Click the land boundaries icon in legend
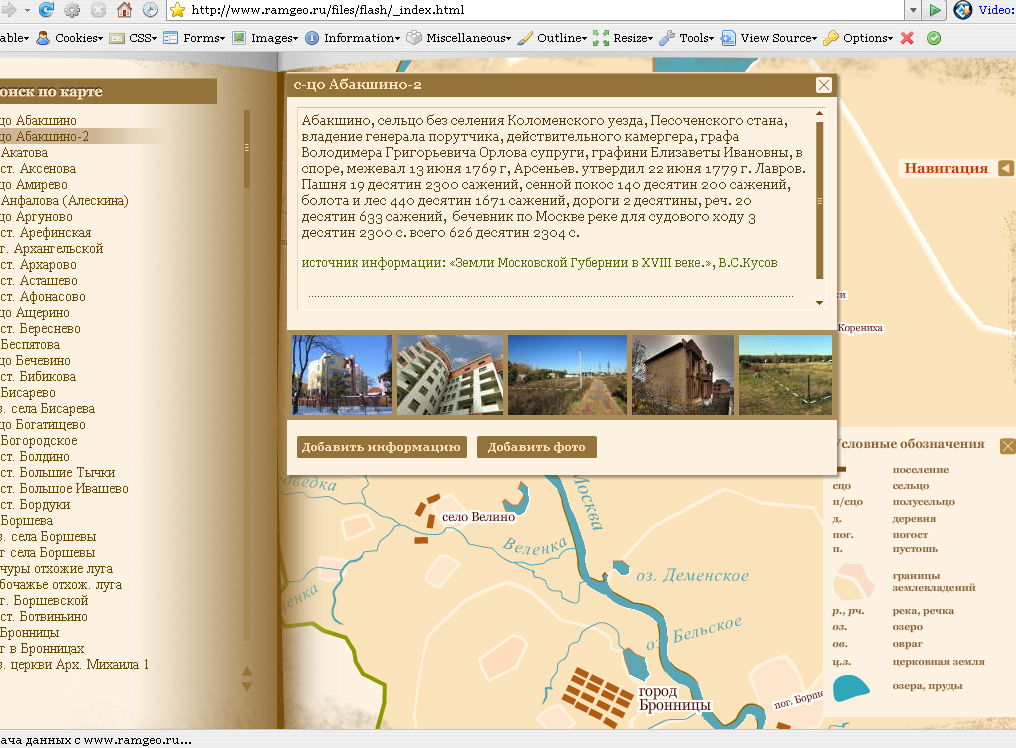This screenshot has height=748, width=1016. pyautogui.click(x=854, y=581)
